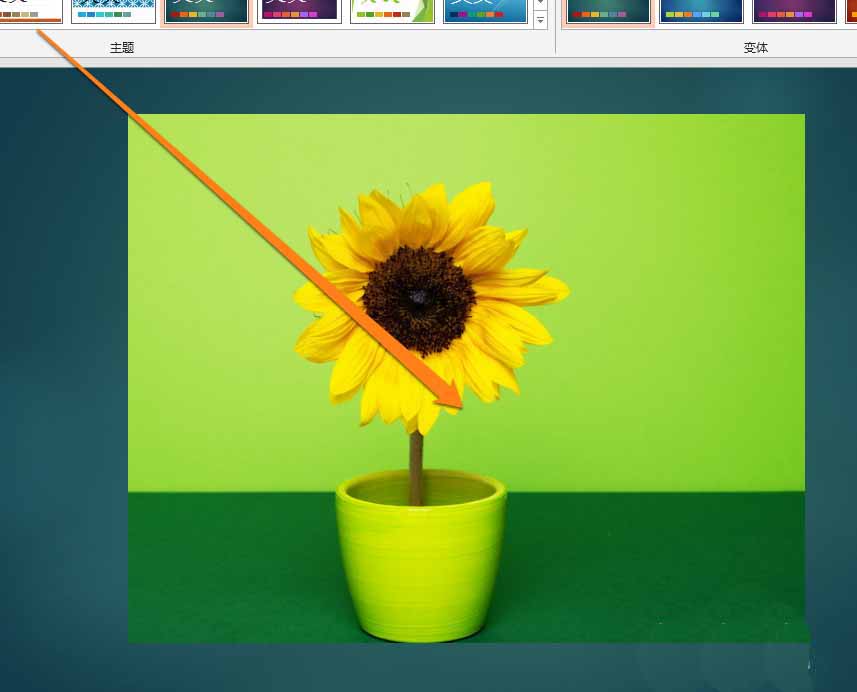Image resolution: width=857 pixels, height=692 pixels.
Task: Click the 主题 group label
Action: tap(122, 48)
